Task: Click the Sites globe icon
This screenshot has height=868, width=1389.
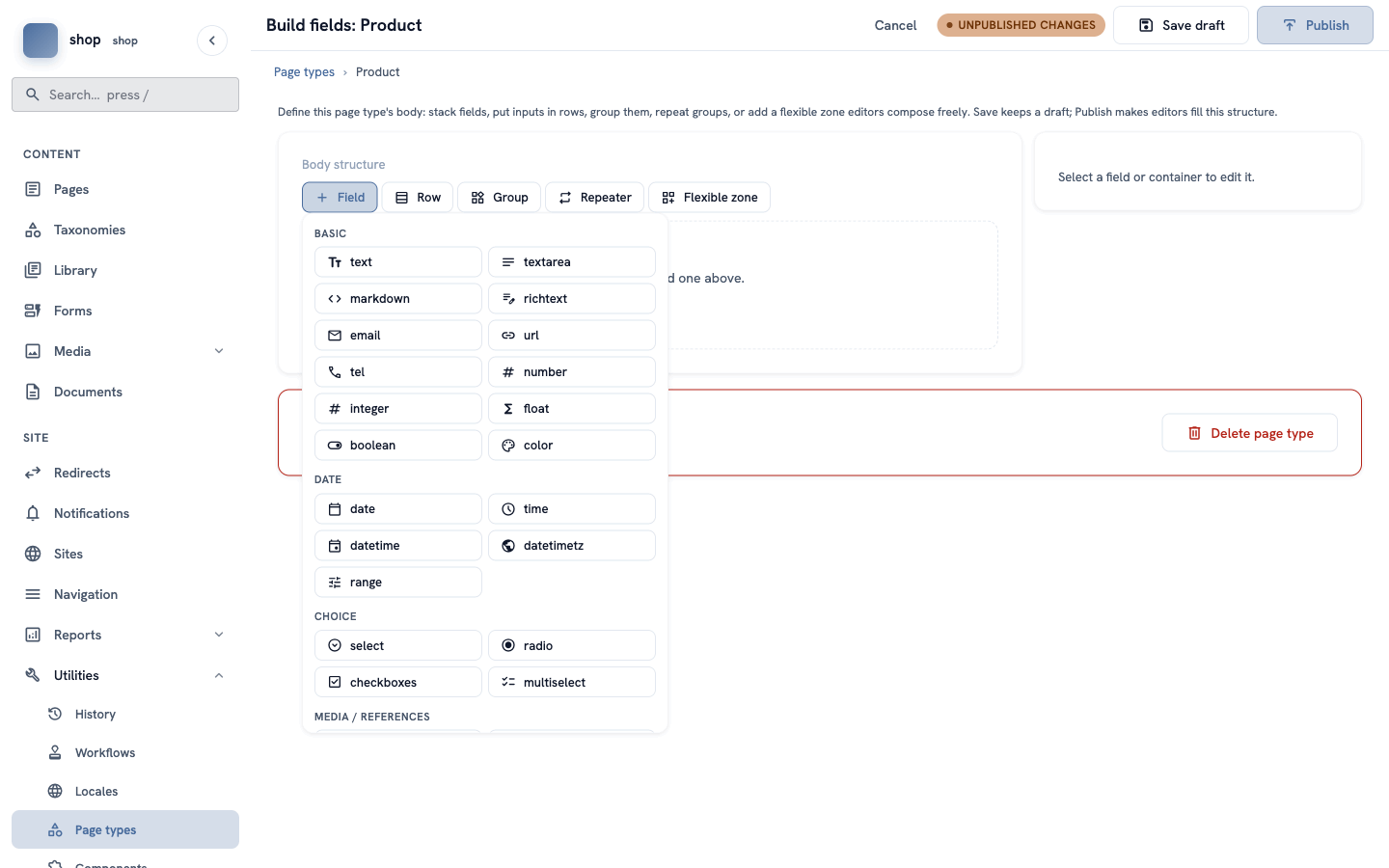Action: 33,554
